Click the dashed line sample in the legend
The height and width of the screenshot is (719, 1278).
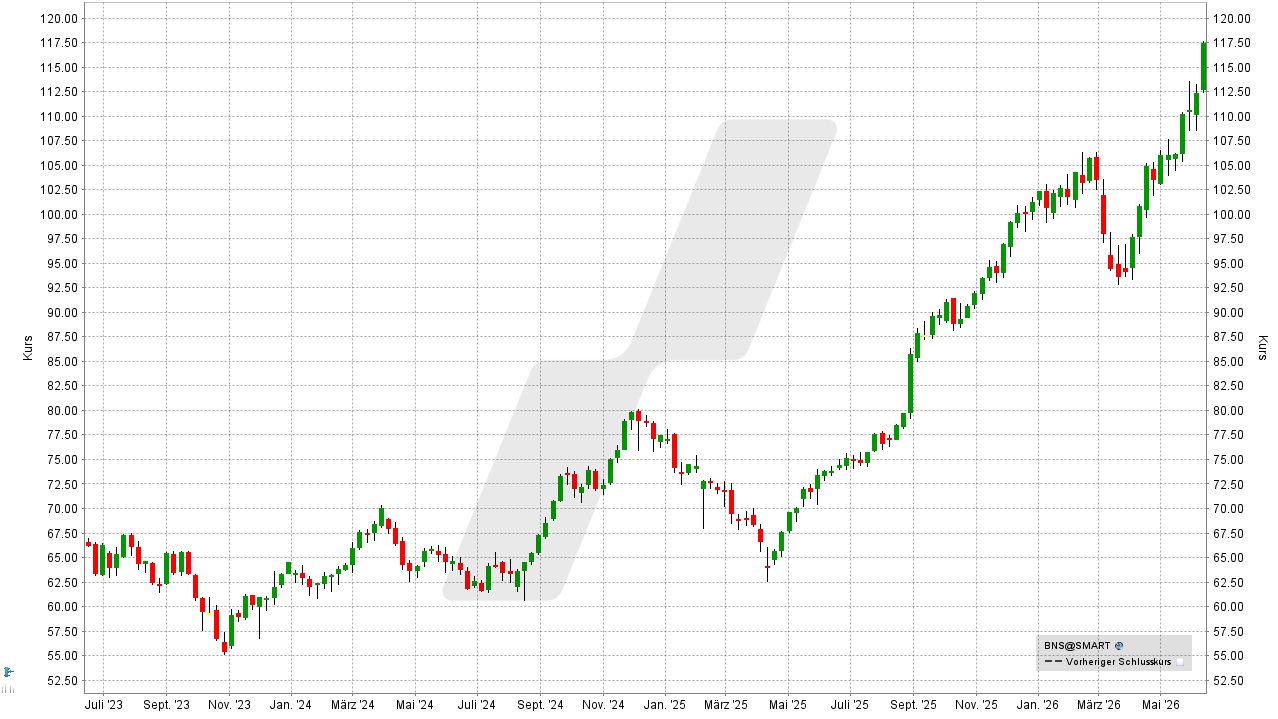pos(1052,661)
